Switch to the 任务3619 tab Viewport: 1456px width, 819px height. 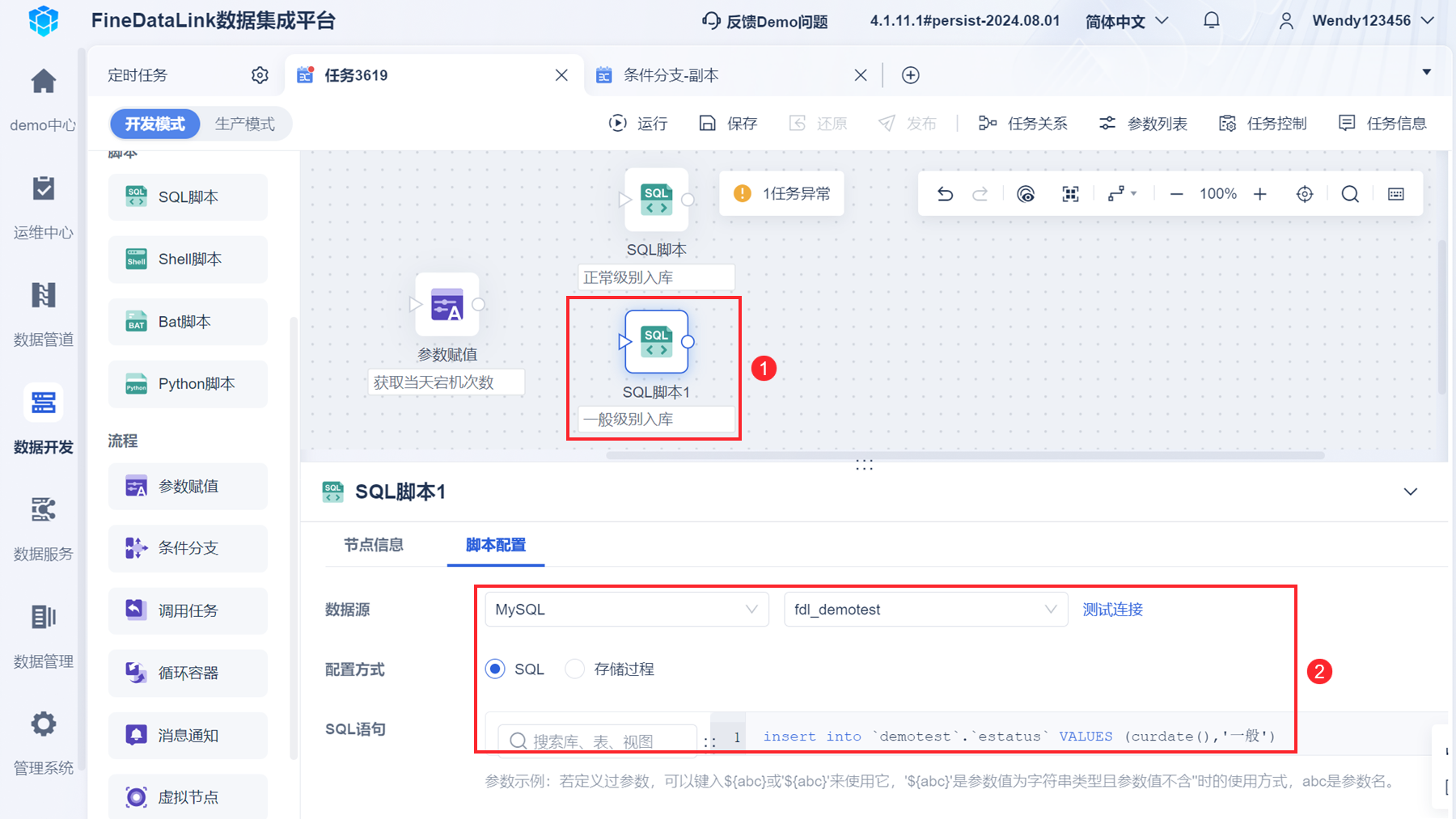(x=434, y=75)
